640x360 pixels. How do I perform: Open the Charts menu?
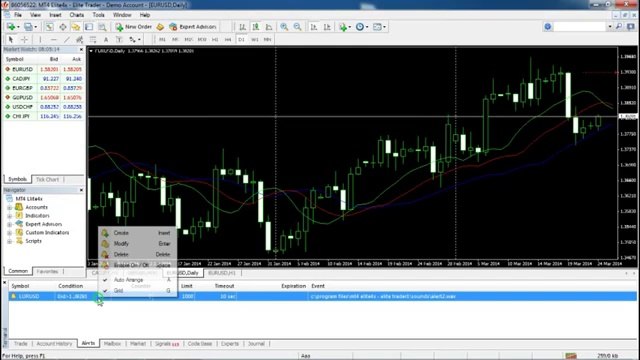click(x=76, y=15)
